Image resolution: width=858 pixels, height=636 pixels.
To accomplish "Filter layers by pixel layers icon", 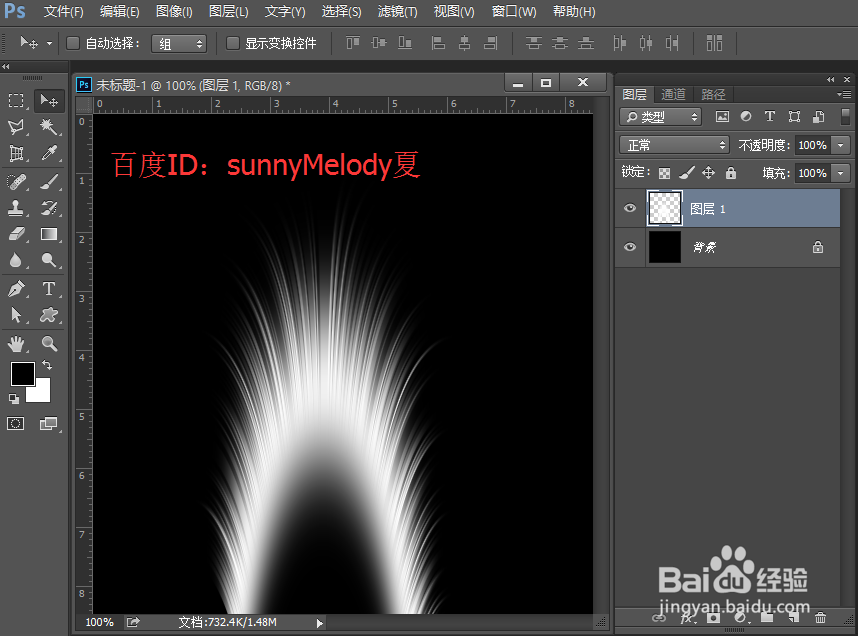I will point(722,117).
